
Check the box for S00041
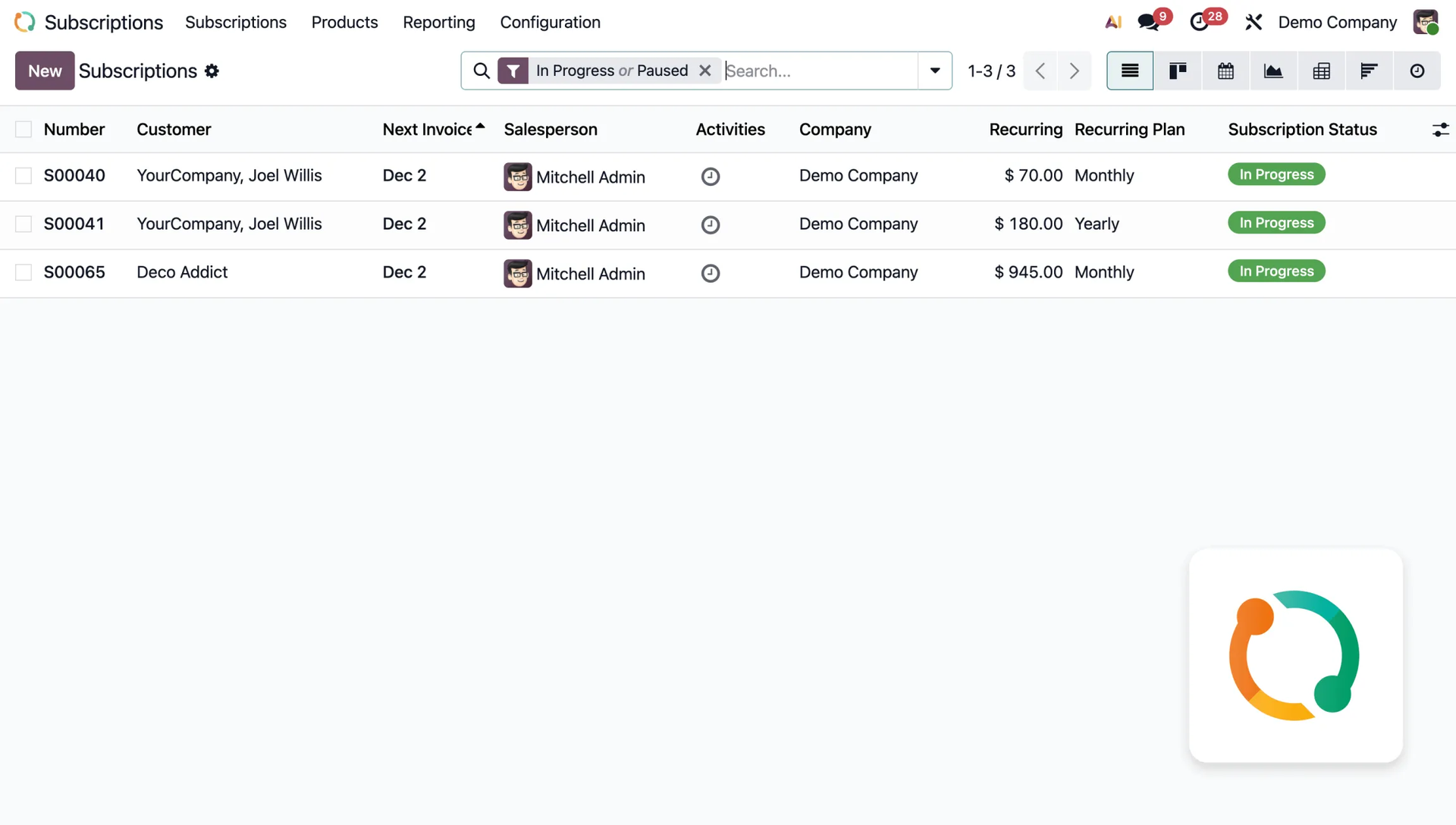tap(24, 224)
